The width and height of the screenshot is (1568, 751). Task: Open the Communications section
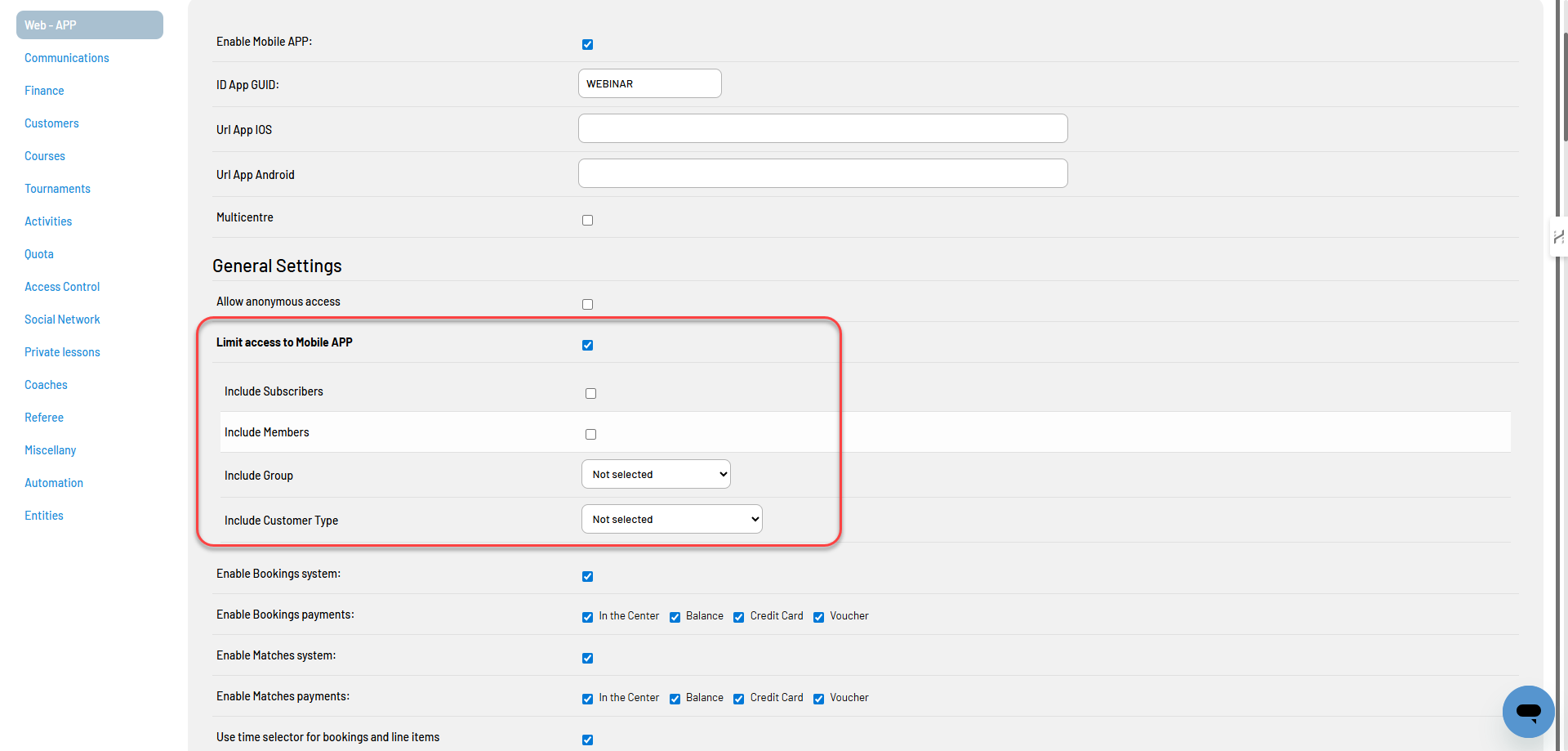(x=67, y=57)
